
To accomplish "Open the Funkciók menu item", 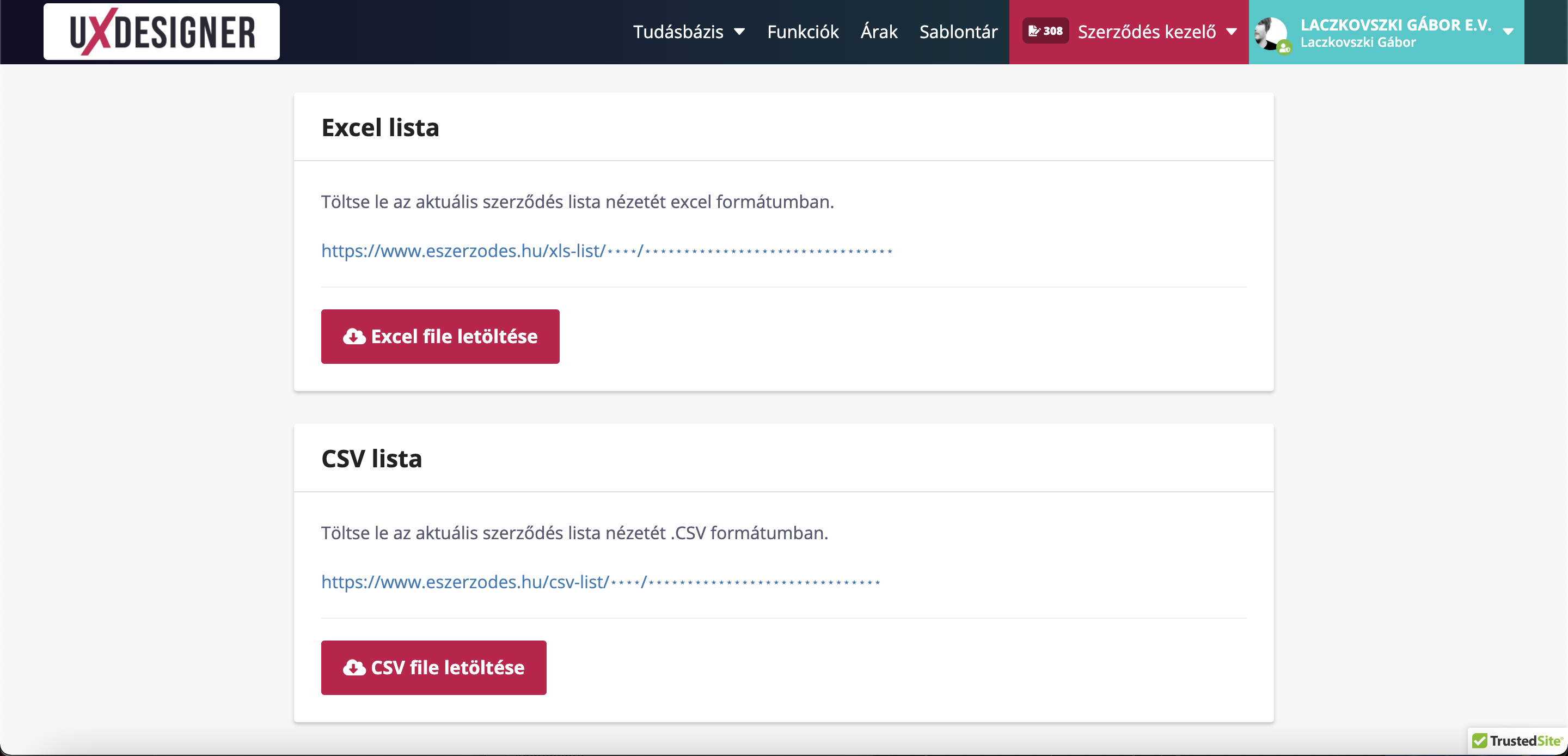I will [803, 32].
